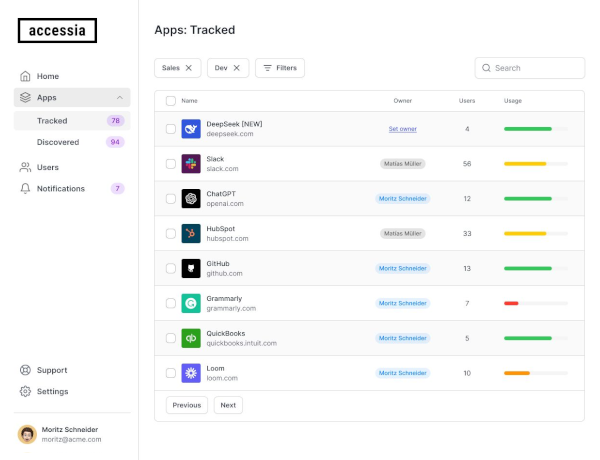Tick the checkbox for the Slack row
600x460 pixels.
(170, 164)
